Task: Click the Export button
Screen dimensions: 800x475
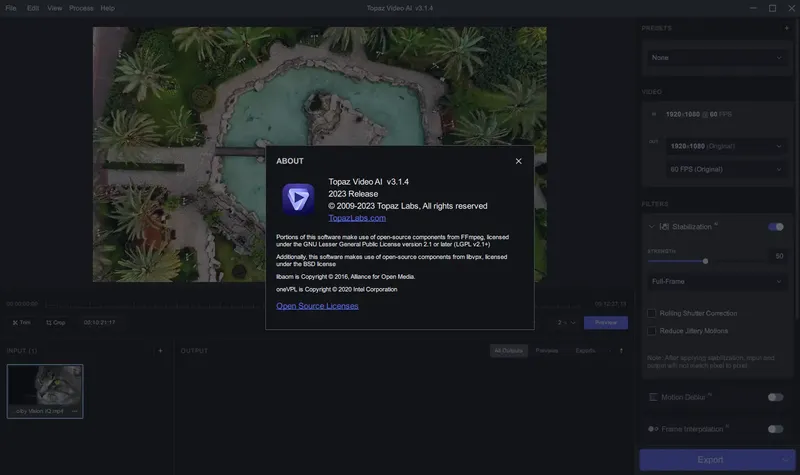Action: [710, 460]
